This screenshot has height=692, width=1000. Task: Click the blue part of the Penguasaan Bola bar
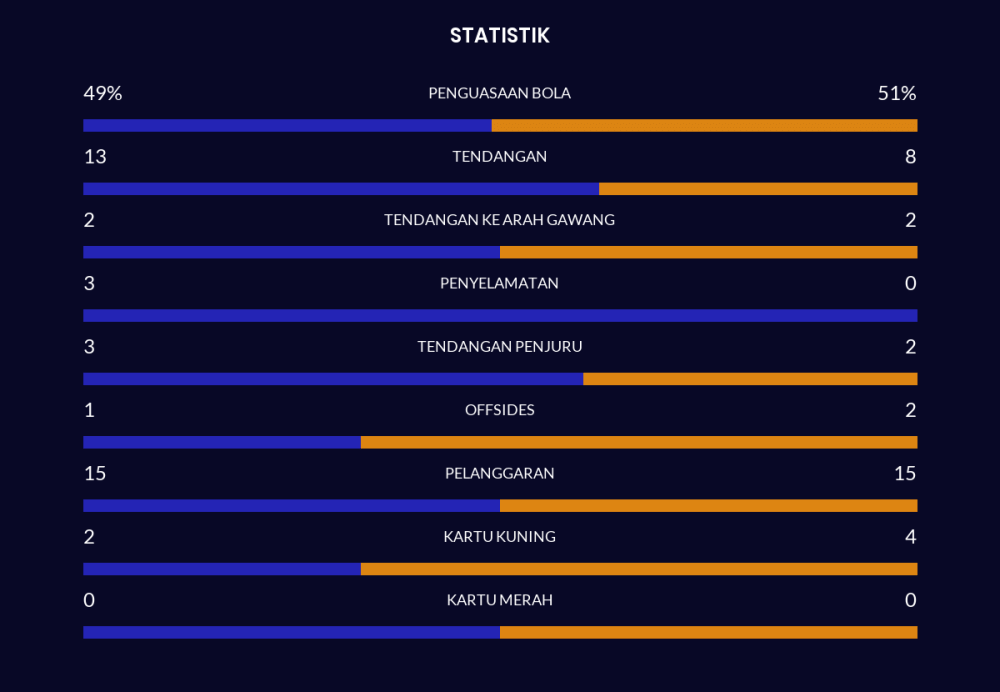(287, 126)
